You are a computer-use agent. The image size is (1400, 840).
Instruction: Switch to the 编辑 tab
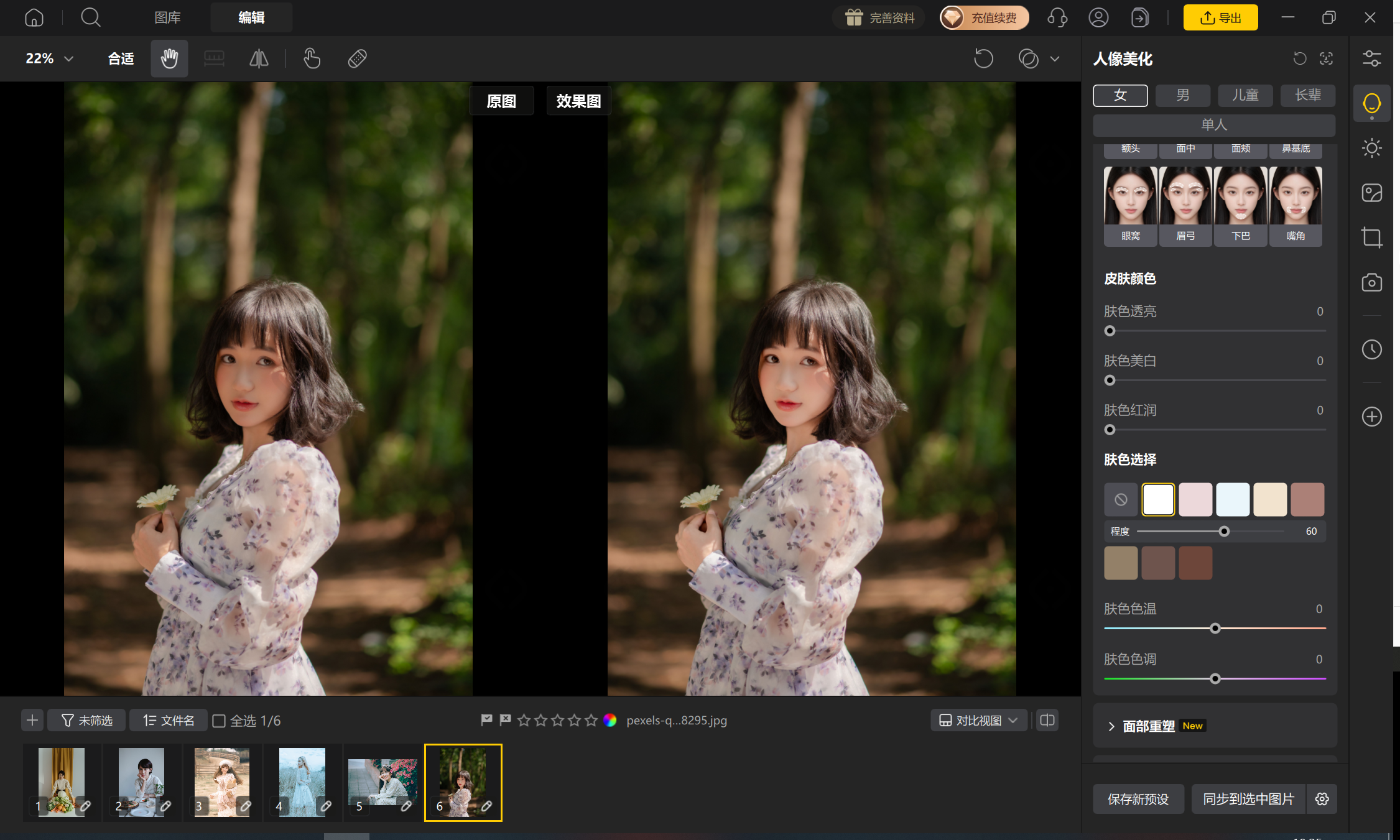pos(251,17)
